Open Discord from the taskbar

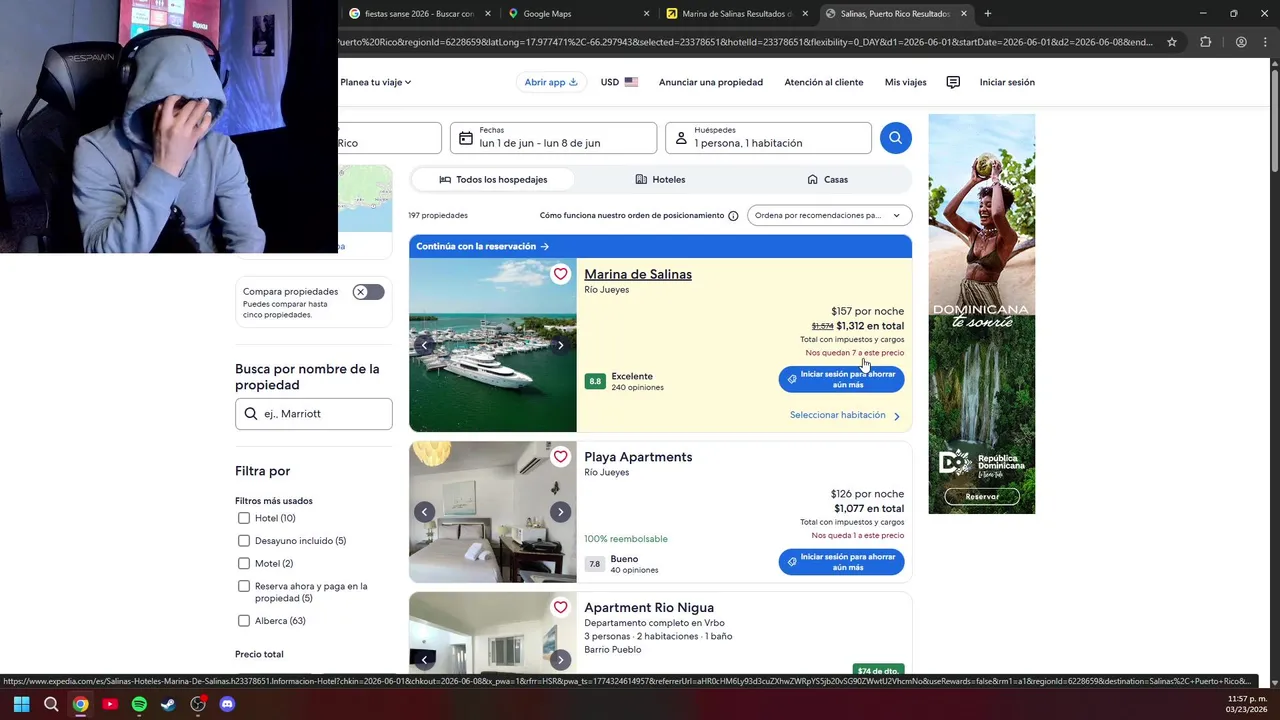coord(227,704)
